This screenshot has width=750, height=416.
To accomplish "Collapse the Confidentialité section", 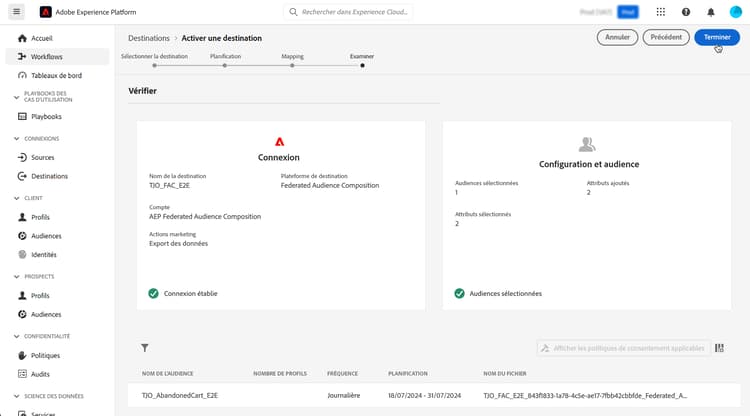I will click(16, 336).
